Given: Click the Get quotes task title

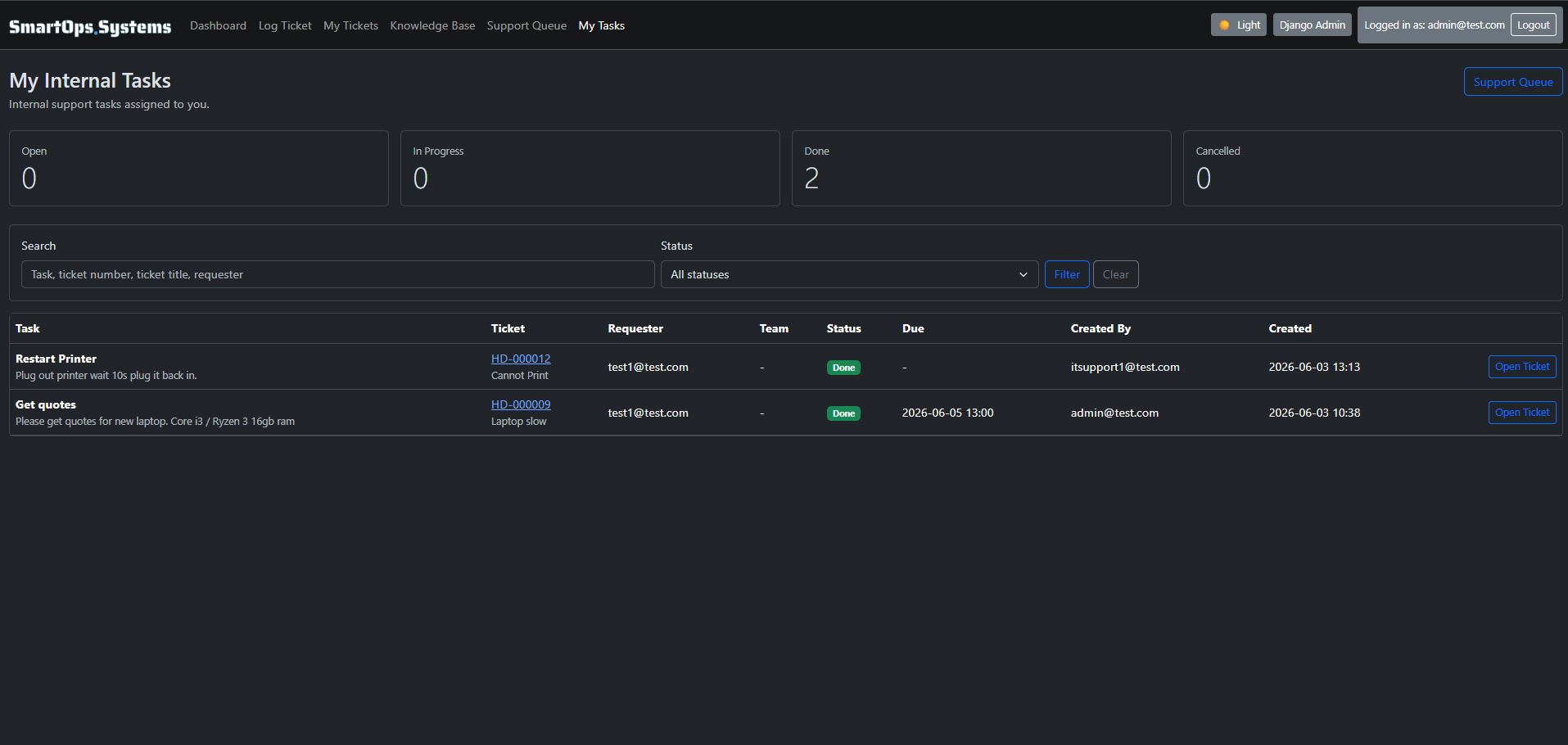Looking at the screenshot, I should (x=46, y=404).
